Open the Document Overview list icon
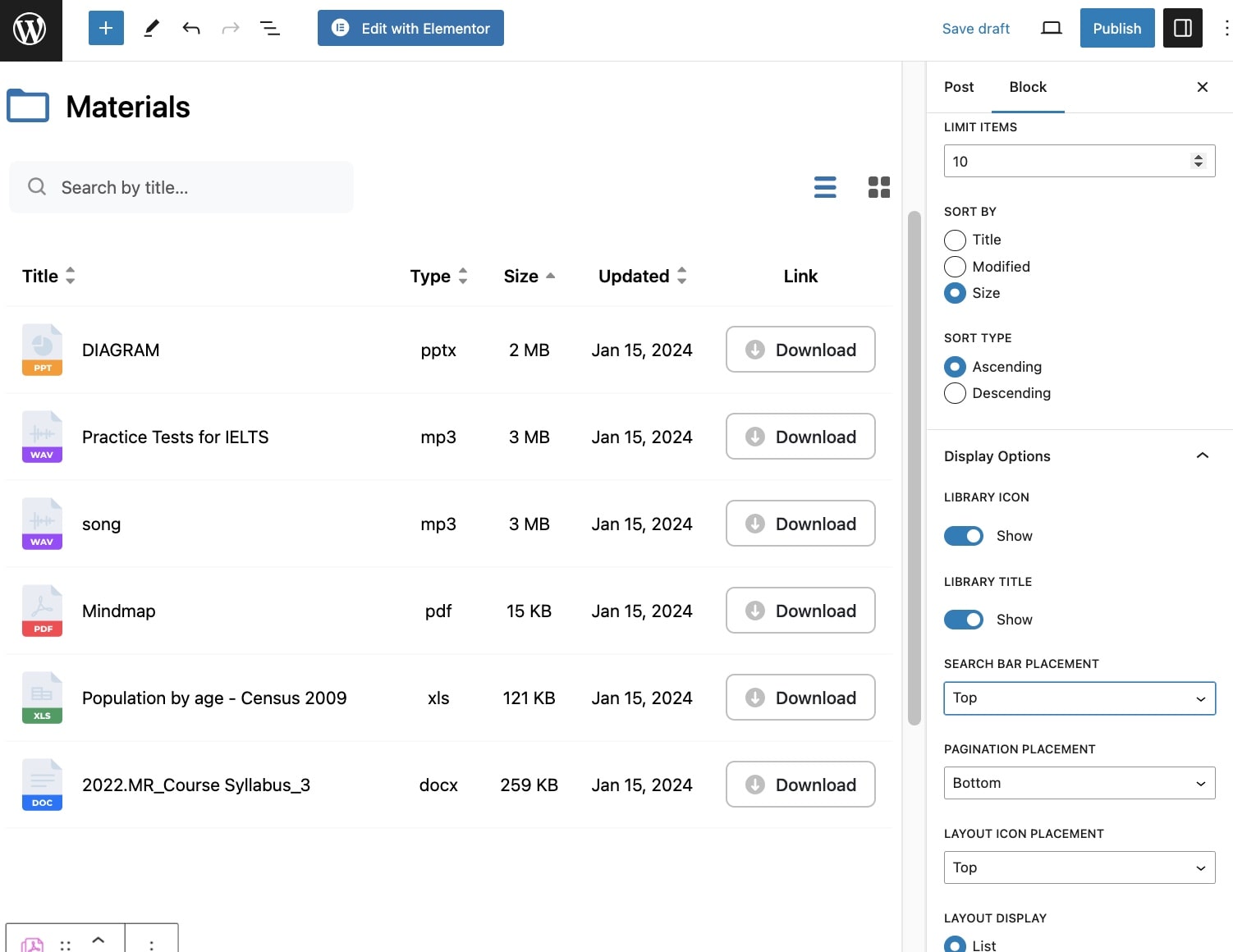Screen dimensions: 1233x952 tap(270, 28)
